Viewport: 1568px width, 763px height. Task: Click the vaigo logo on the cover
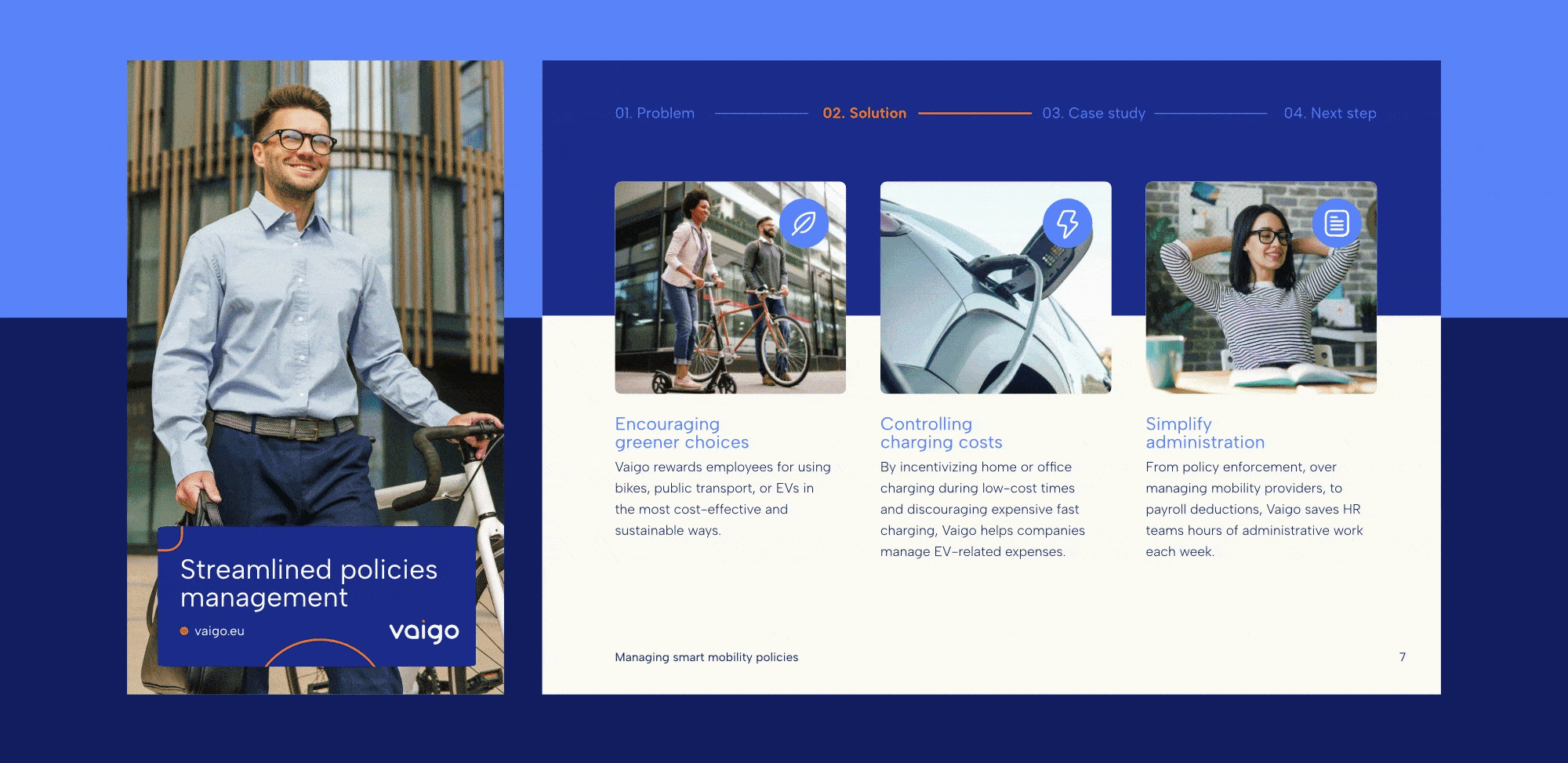click(424, 631)
